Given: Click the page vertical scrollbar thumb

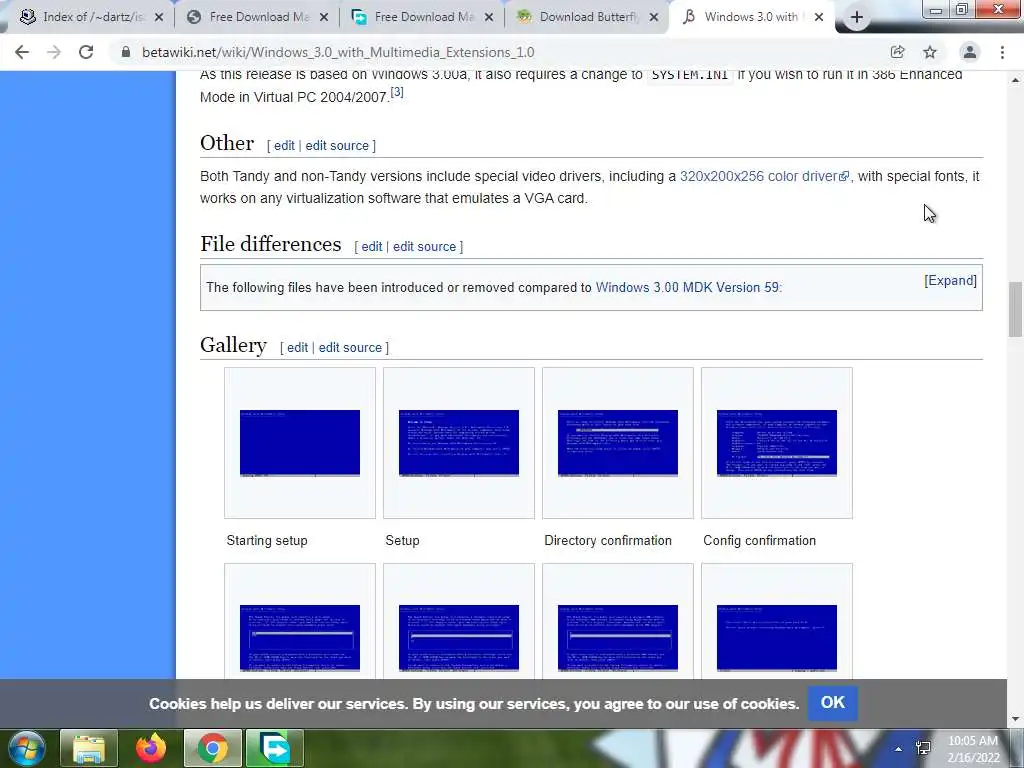Looking at the screenshot, I should pyautogui.click(x=1015, y=309).
